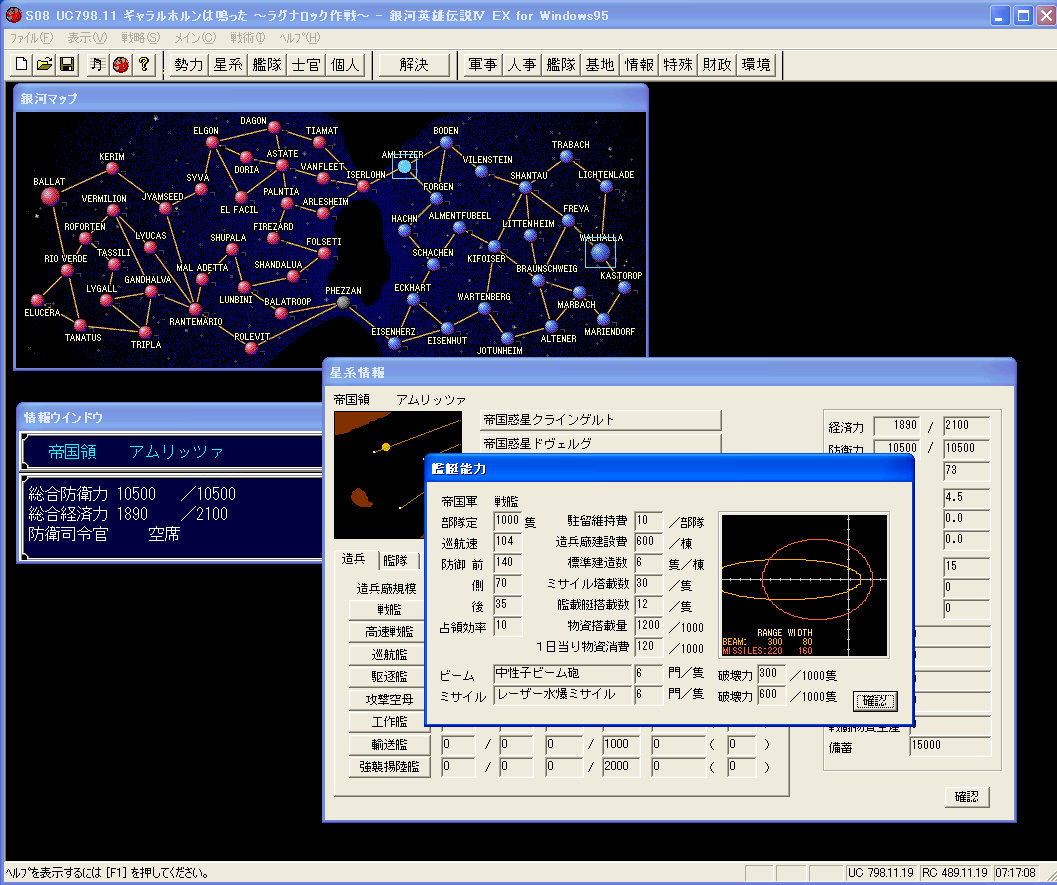Screen dimensions: 1057x885
Task: Click the 戦艦 ship type button
Action: click(x=389, y=609)
